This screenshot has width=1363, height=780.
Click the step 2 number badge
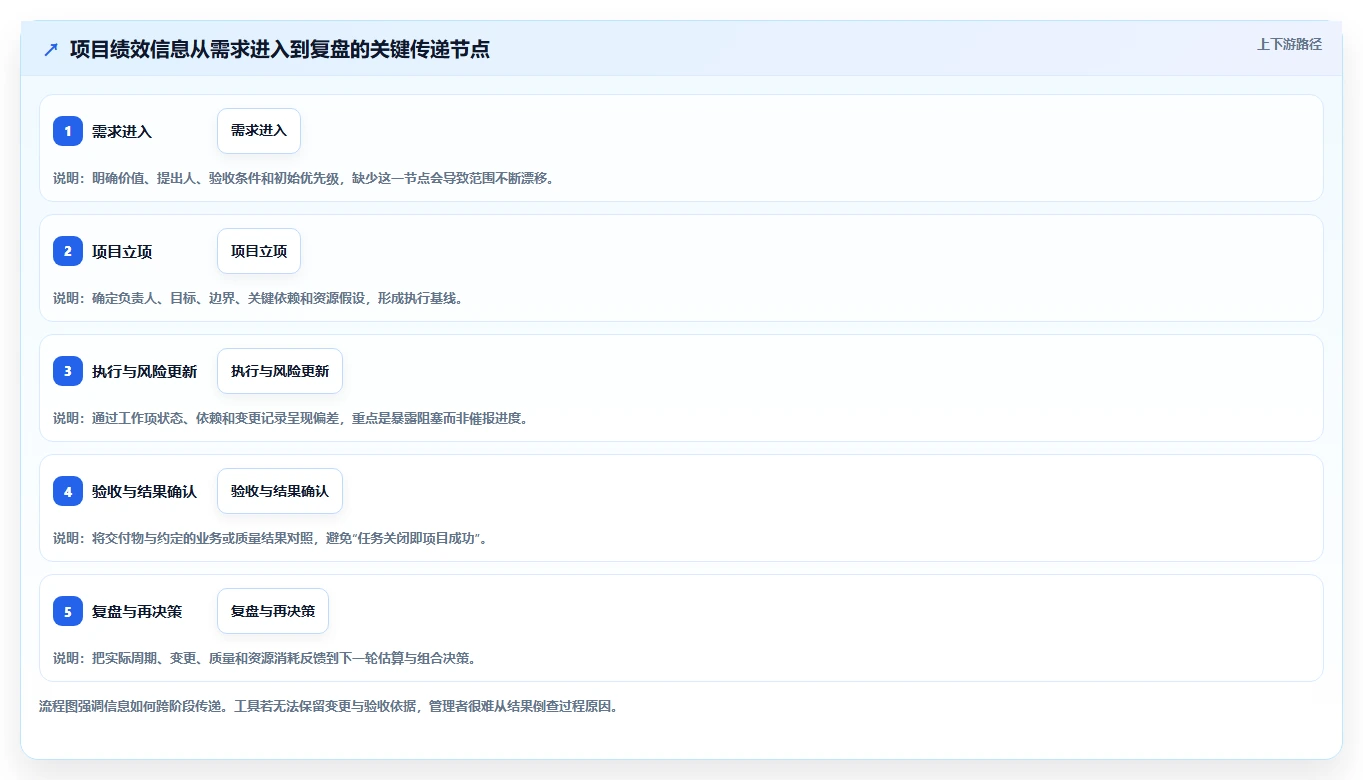(68, 251)
